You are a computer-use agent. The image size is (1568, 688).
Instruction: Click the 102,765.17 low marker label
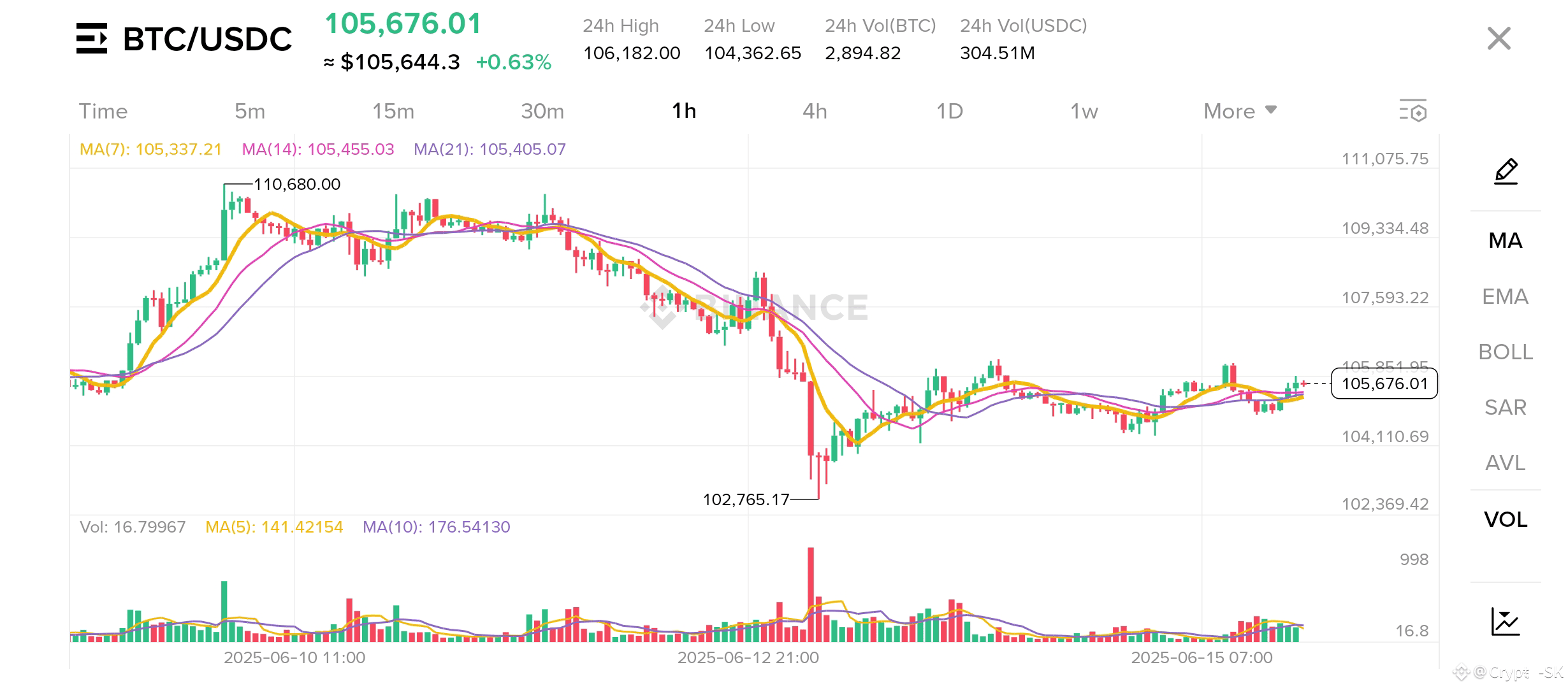pos(746,499)
